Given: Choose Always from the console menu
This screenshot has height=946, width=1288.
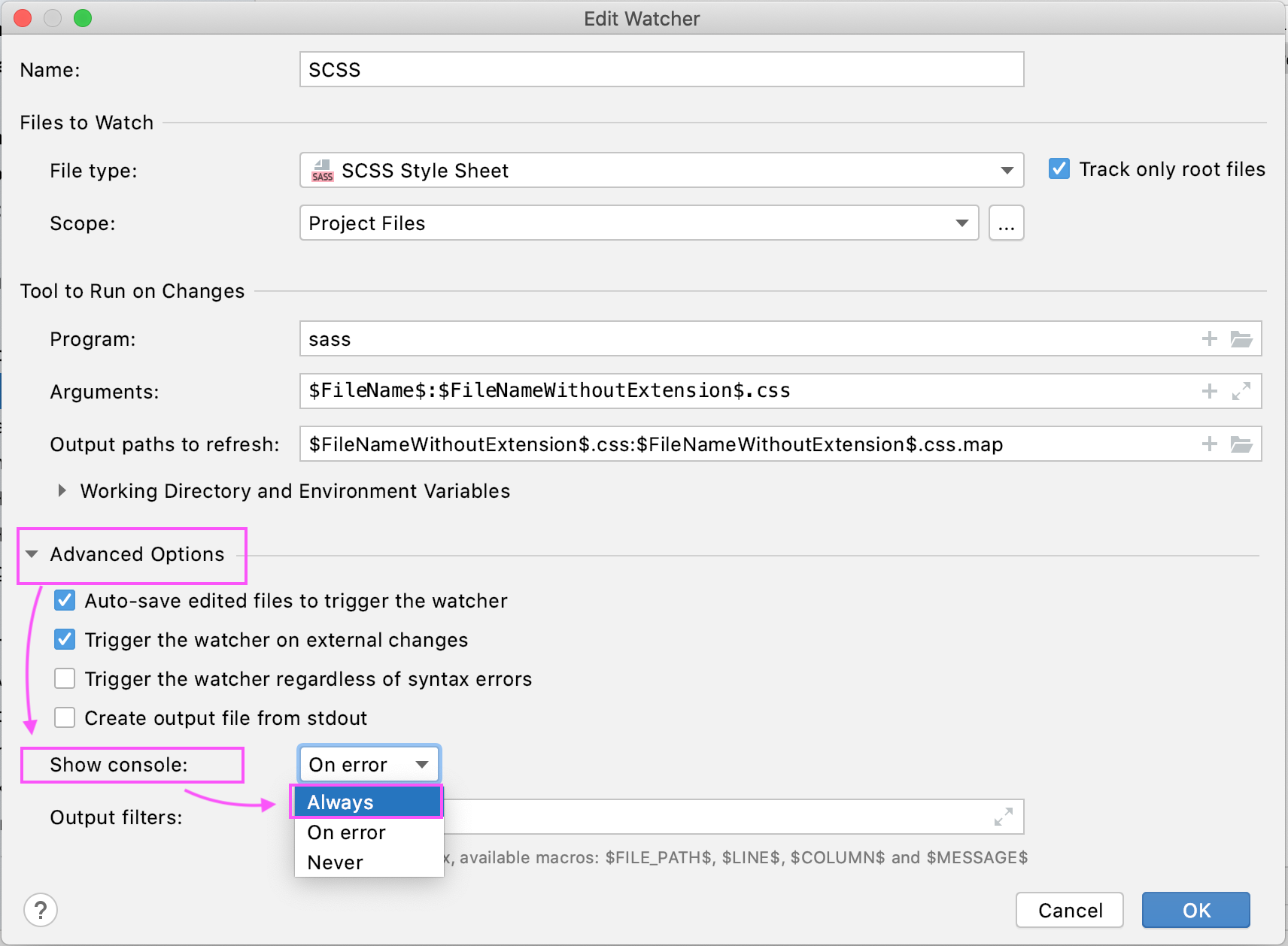Looking at the screenshot, I should 340,802.
